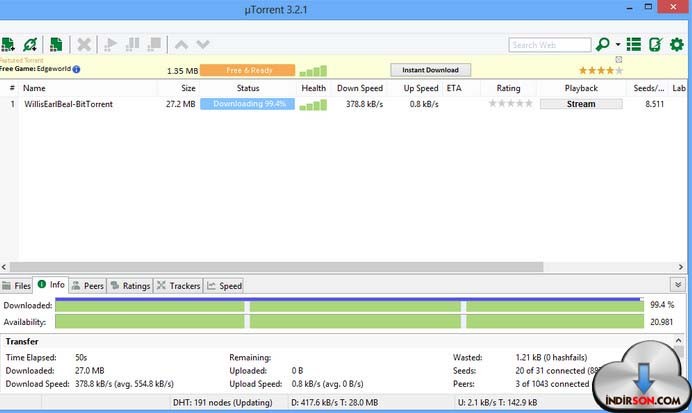Image resolution: width=692 pixels, height=413 pixels.
Task: Click the Instant Download button
Action: [x=430, y=70]
